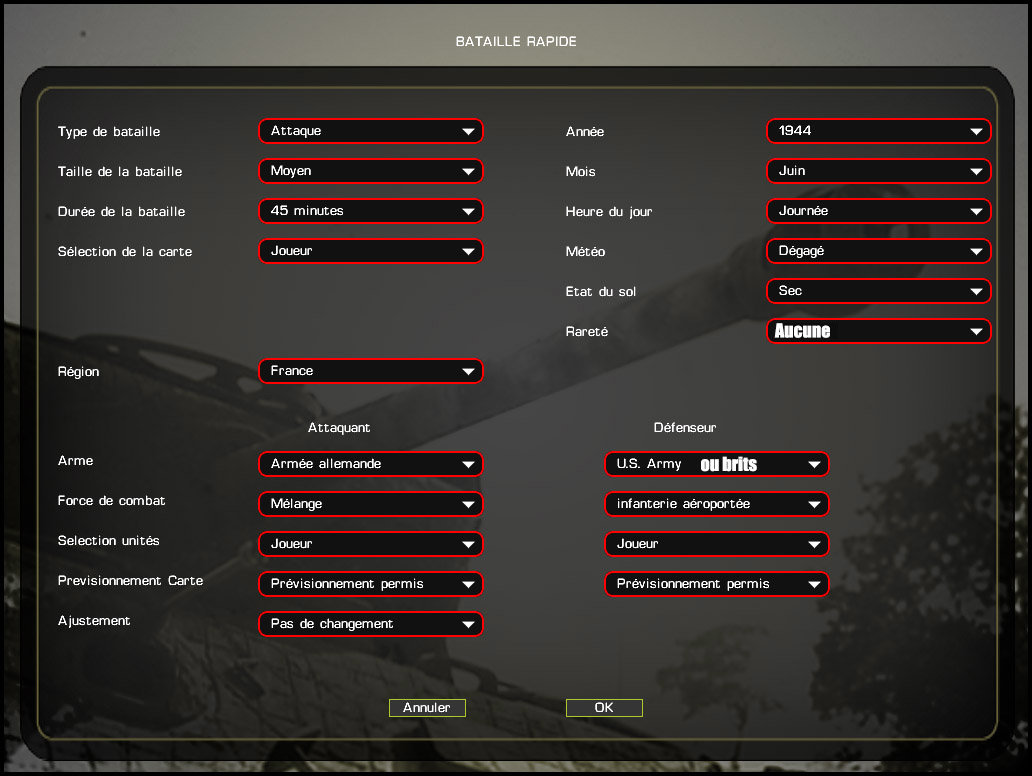
Task: Click the Mois label
Action: point(580,172)
